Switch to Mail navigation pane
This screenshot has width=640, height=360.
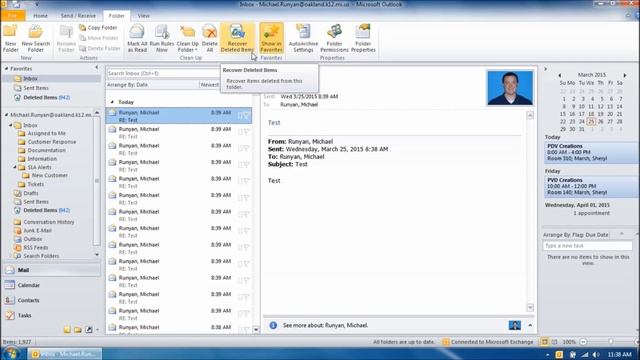[51, 270]
